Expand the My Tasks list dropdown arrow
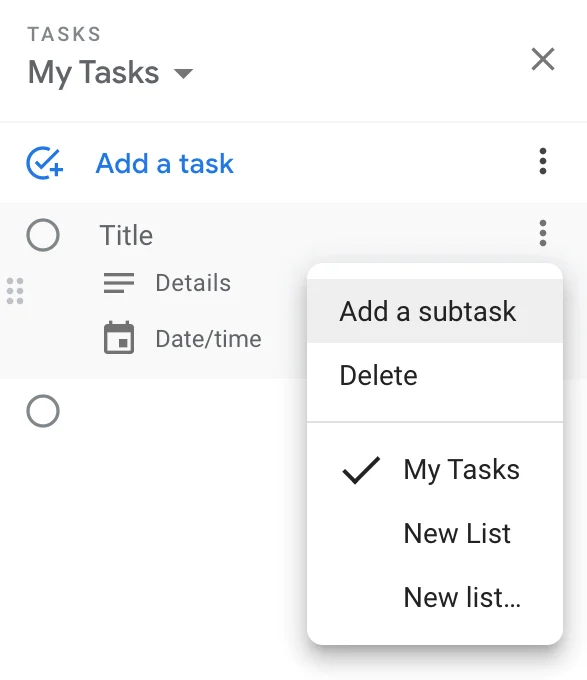The image size is (587, 680). click(183, 73)
